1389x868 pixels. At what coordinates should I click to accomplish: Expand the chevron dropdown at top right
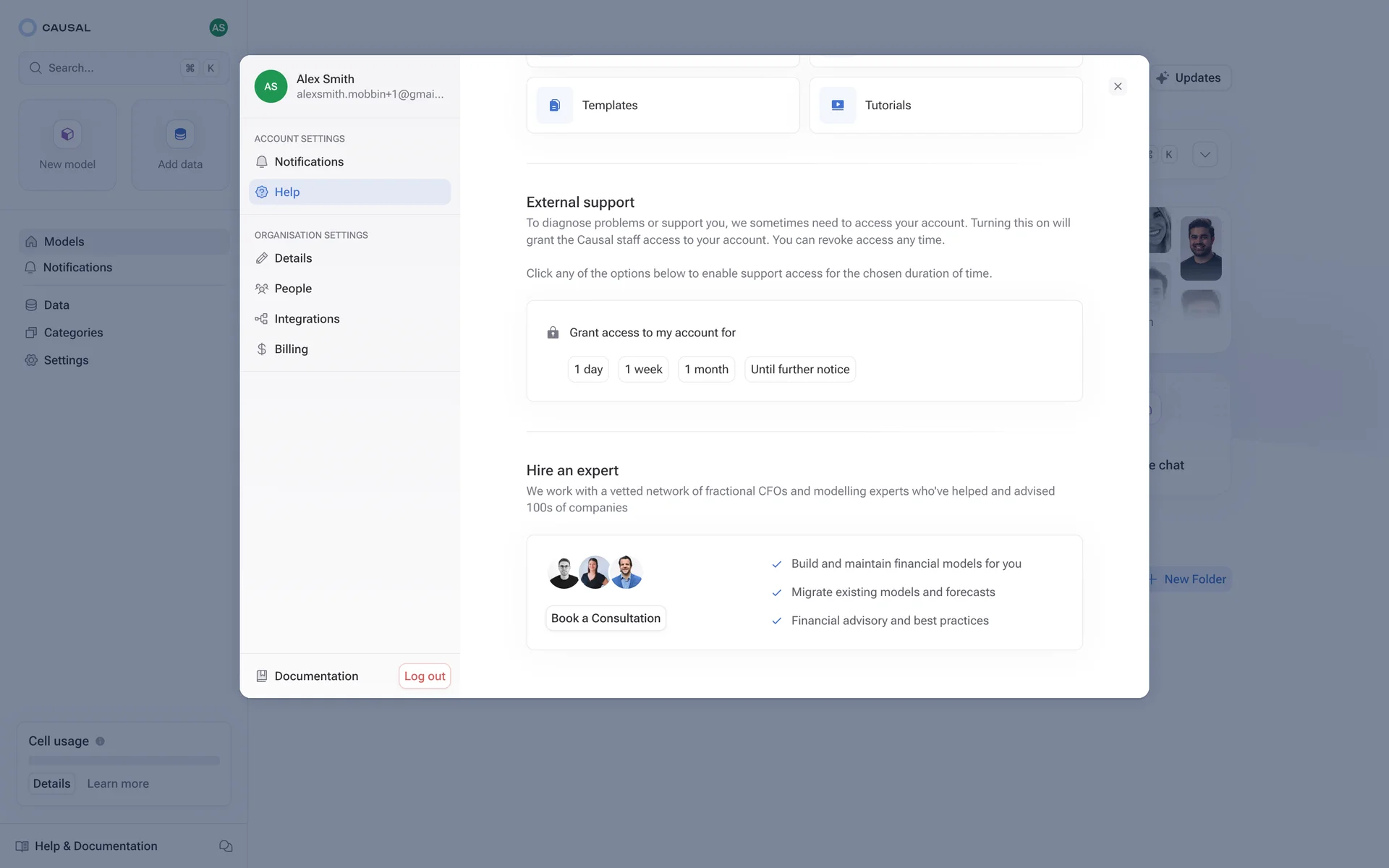point(1205,155)
